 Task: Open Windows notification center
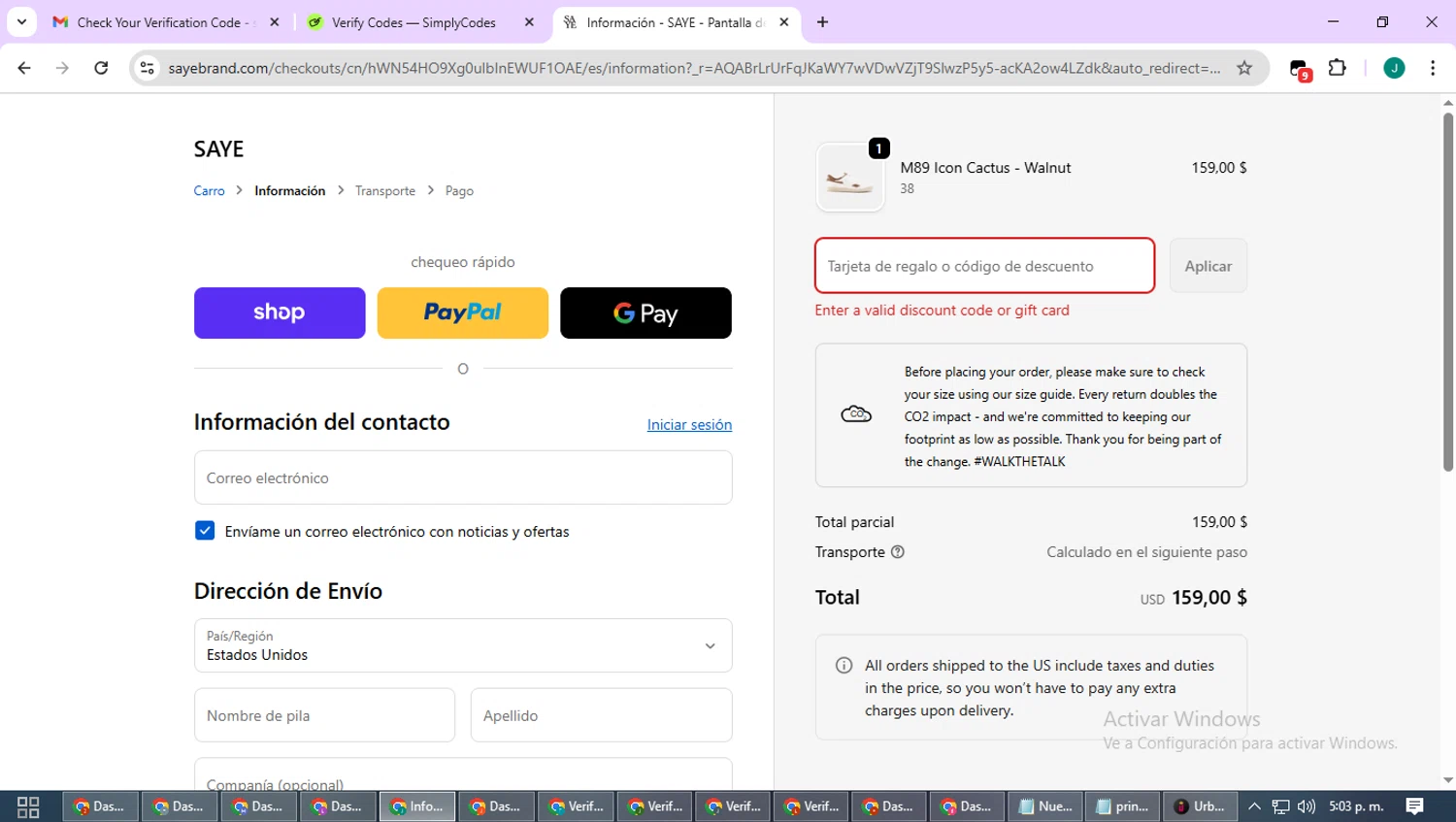(x=1415, y=806)
